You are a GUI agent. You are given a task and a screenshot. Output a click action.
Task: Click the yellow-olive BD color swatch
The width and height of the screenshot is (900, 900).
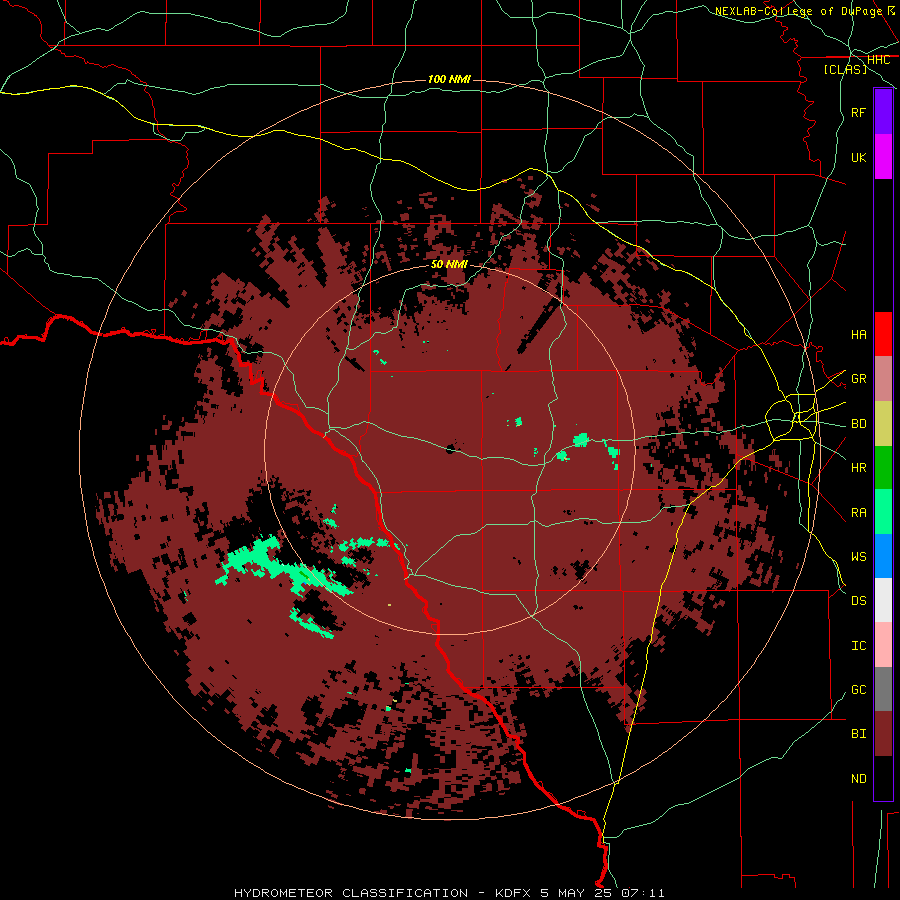point(883,424)
